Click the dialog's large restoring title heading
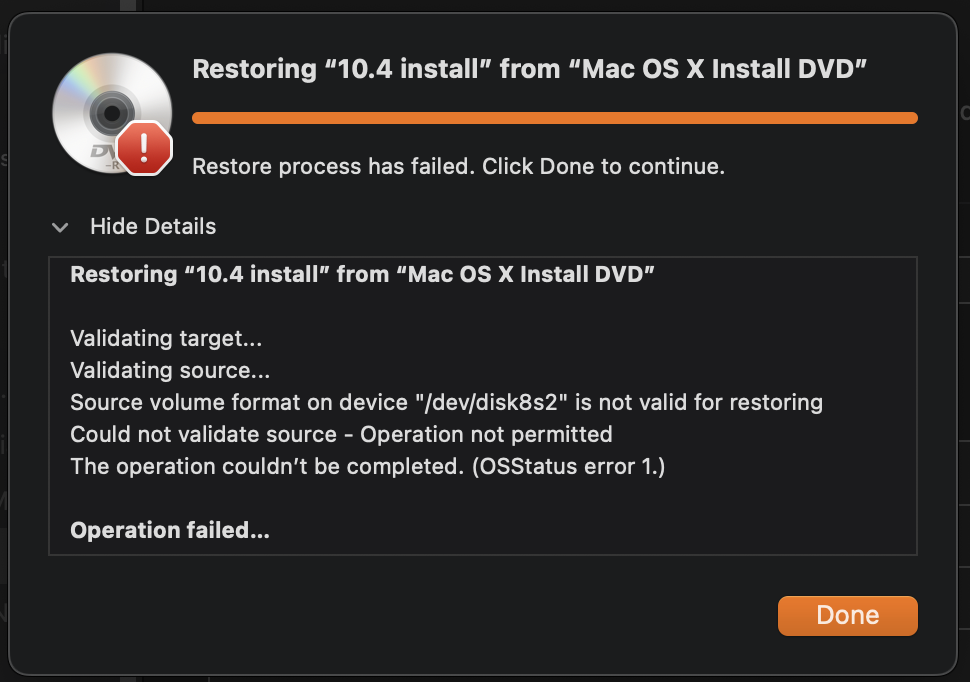 528,70
